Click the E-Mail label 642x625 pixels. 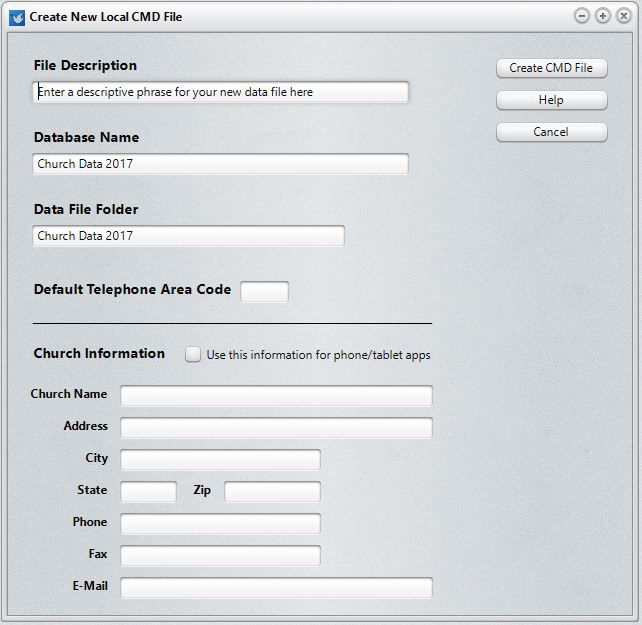pos(90,586)
